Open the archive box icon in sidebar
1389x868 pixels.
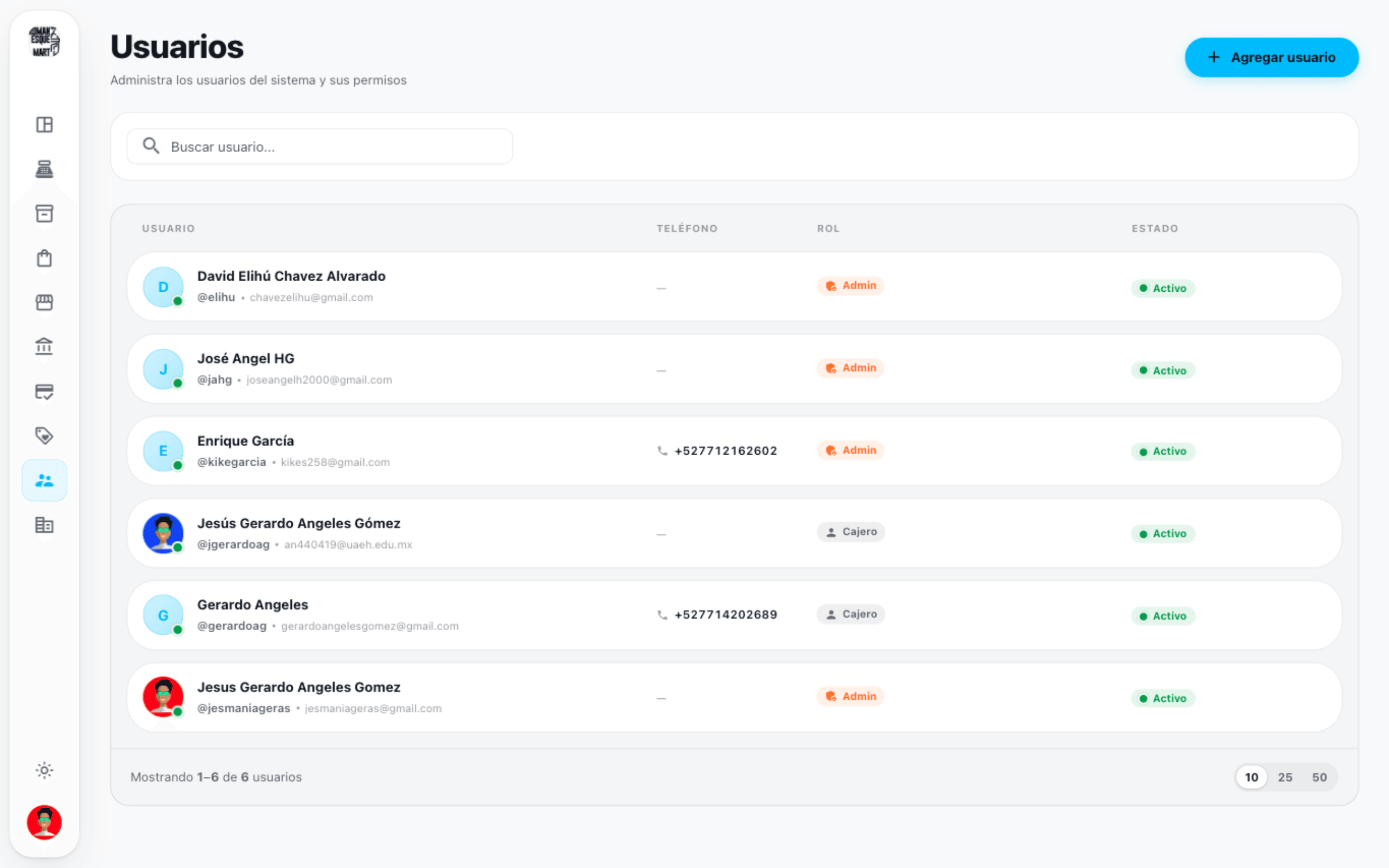(44, 214)
